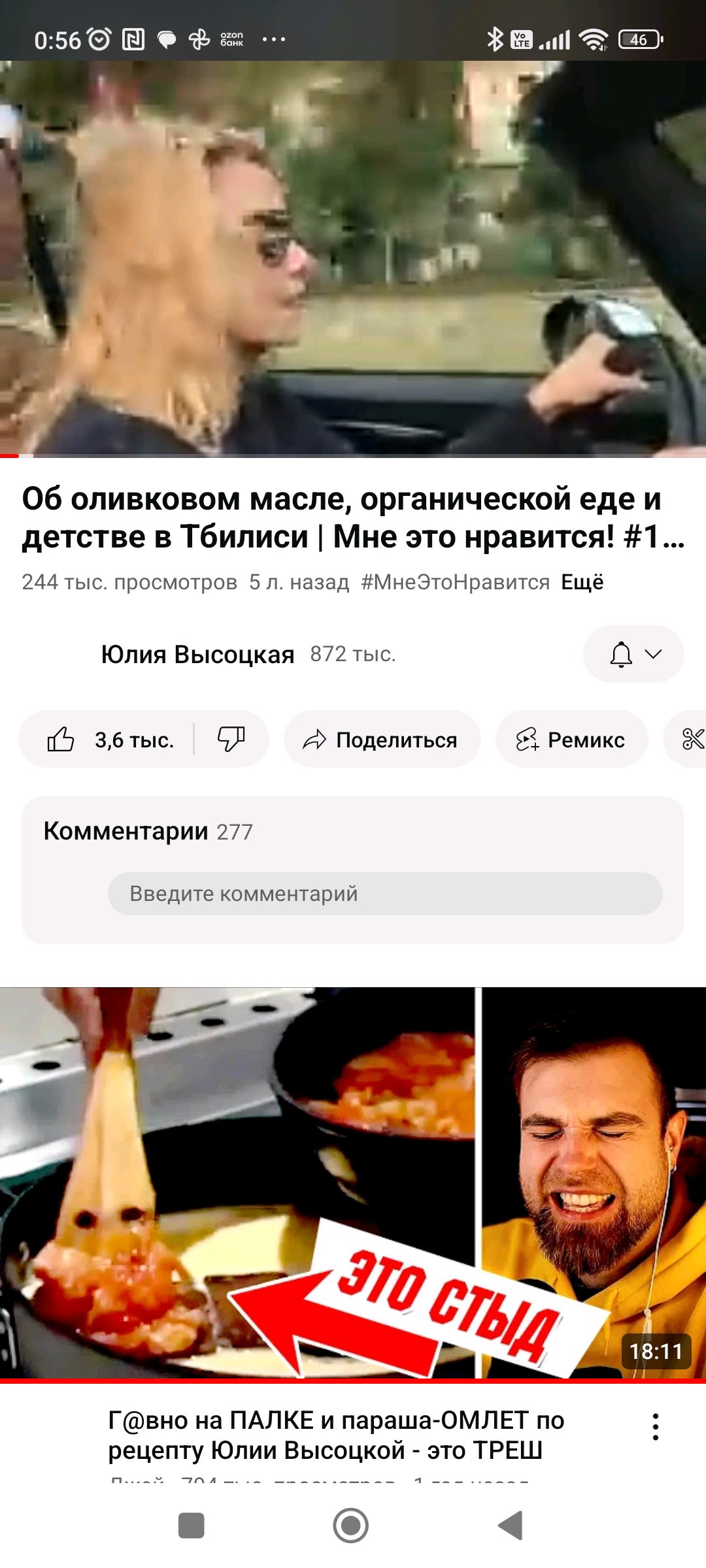Screen dimensions: 706x1568
Task: Tap the Введите комментарий input field
Action: point(385,893)
